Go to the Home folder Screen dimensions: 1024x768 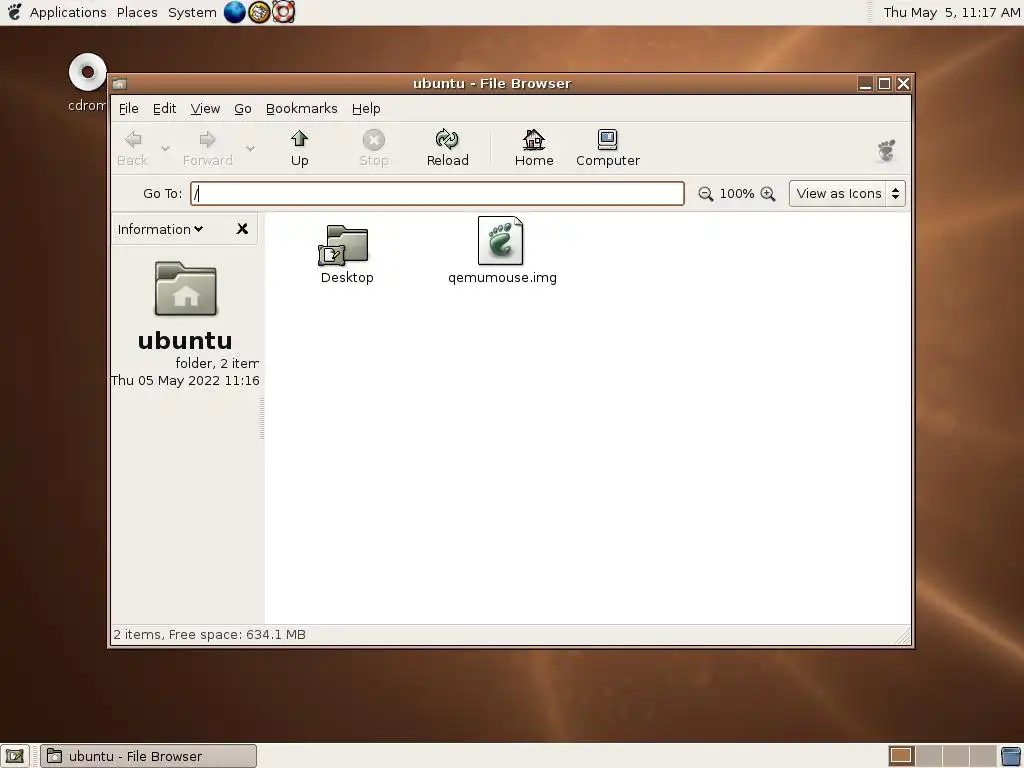(x=534, y=149)
